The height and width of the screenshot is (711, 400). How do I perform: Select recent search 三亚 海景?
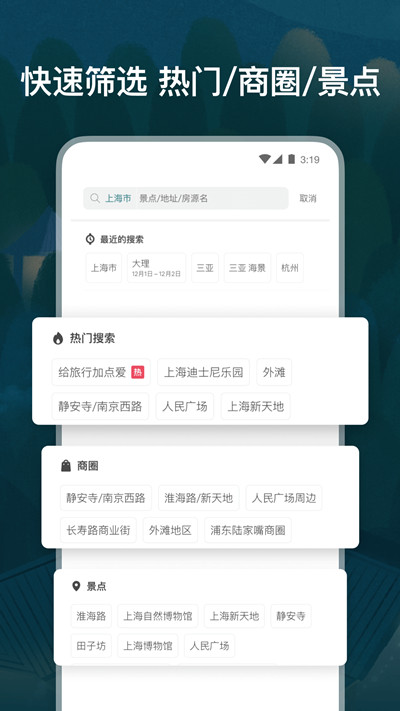pyautogui.click(x=247, y=268)
